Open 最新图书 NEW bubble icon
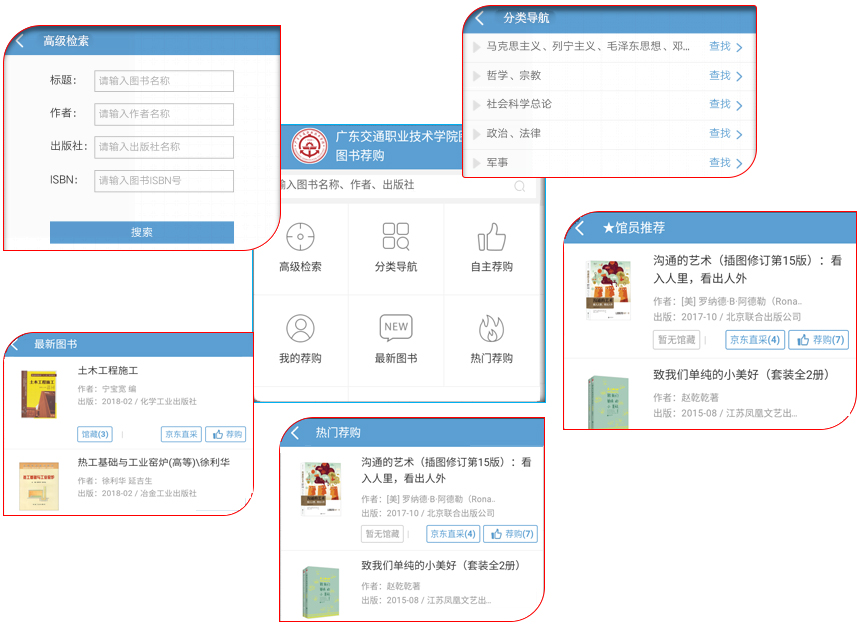 click(x=395, y=328)
